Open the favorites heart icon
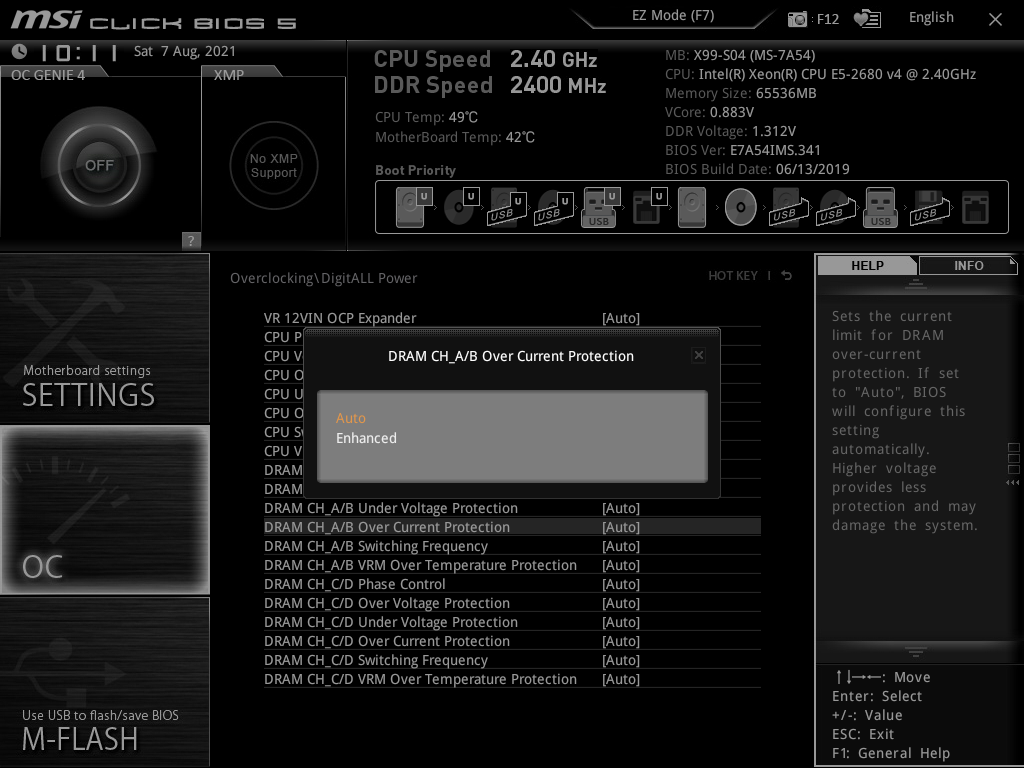Image resolution: width=1024 pixels, height=768 pixels. 867,19
